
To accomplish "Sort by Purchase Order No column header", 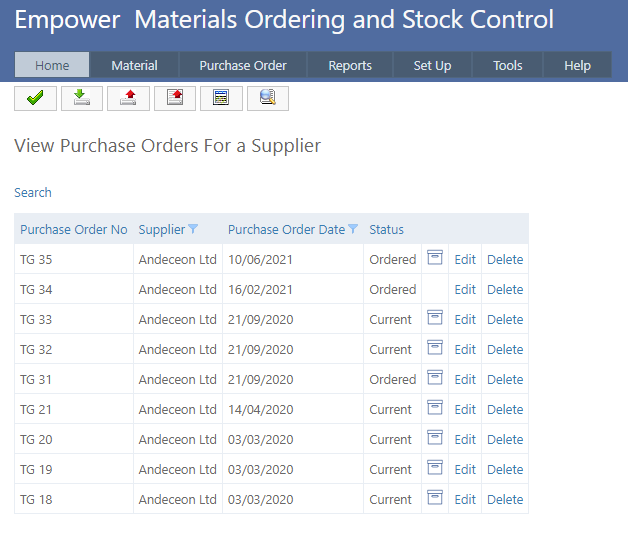I will pyautogui.click(x=74, y=229).
